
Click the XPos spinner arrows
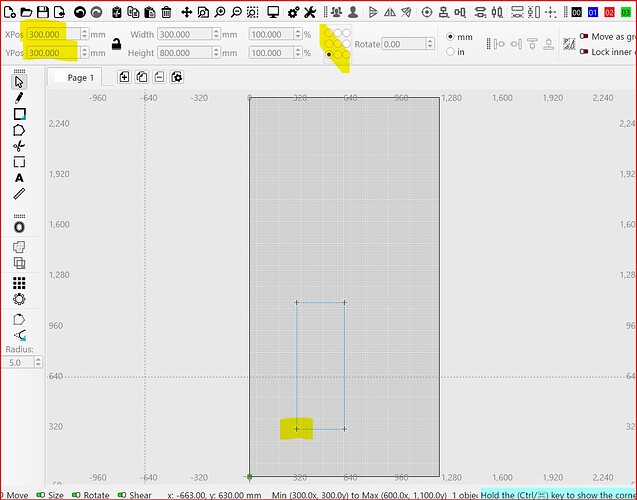(x=84, y=34)
